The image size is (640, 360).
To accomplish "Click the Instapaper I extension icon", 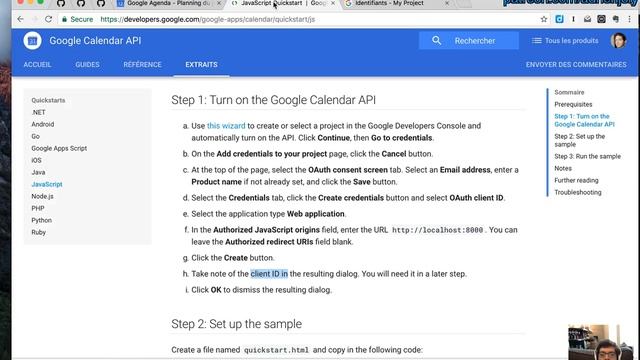I will [573, 19].
